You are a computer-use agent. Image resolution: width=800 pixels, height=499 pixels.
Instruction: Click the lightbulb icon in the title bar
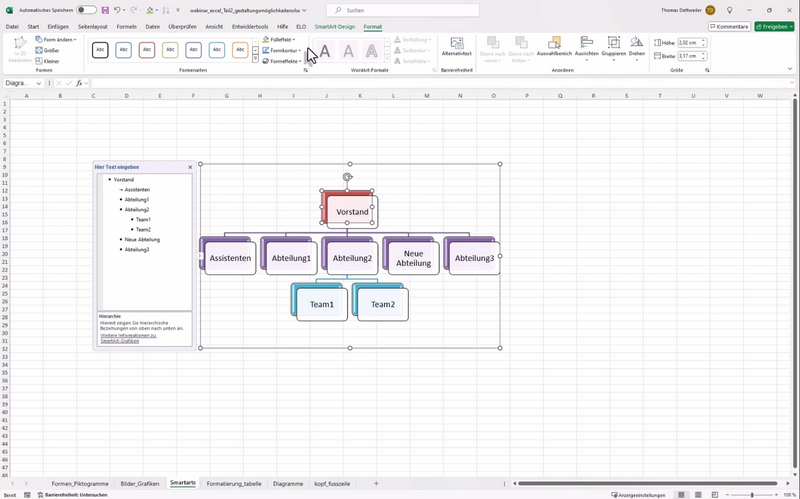click(x=729, y=10)
